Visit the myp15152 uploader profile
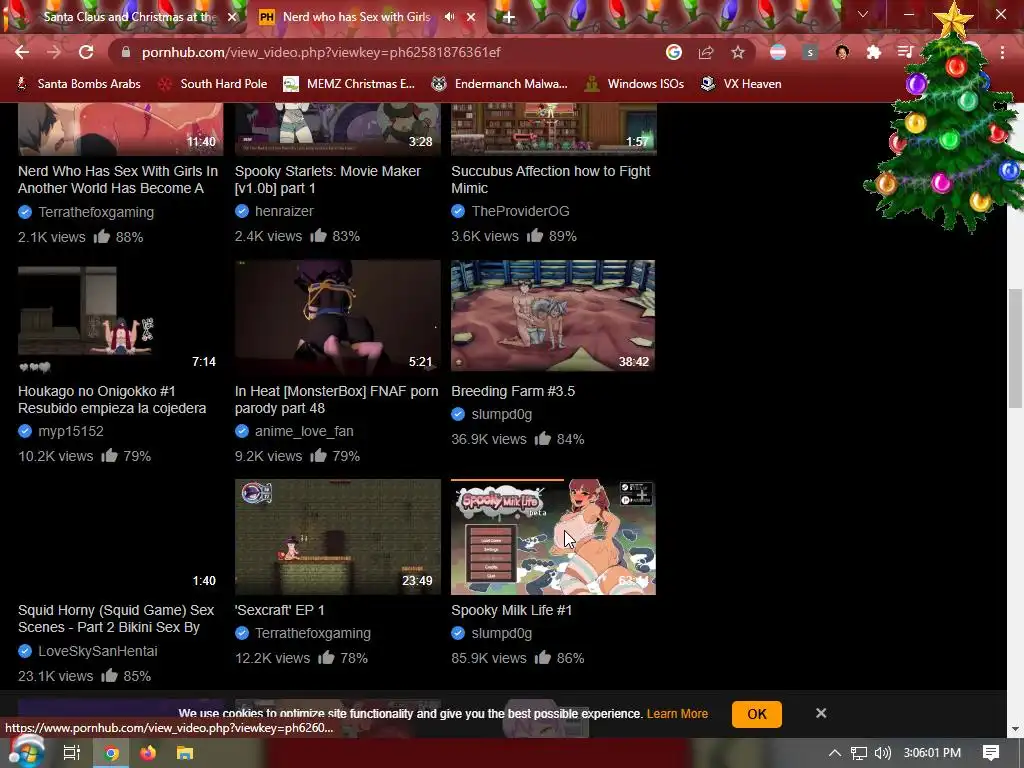The width and height of the screenshot is (1024, 768). point(71,431)
